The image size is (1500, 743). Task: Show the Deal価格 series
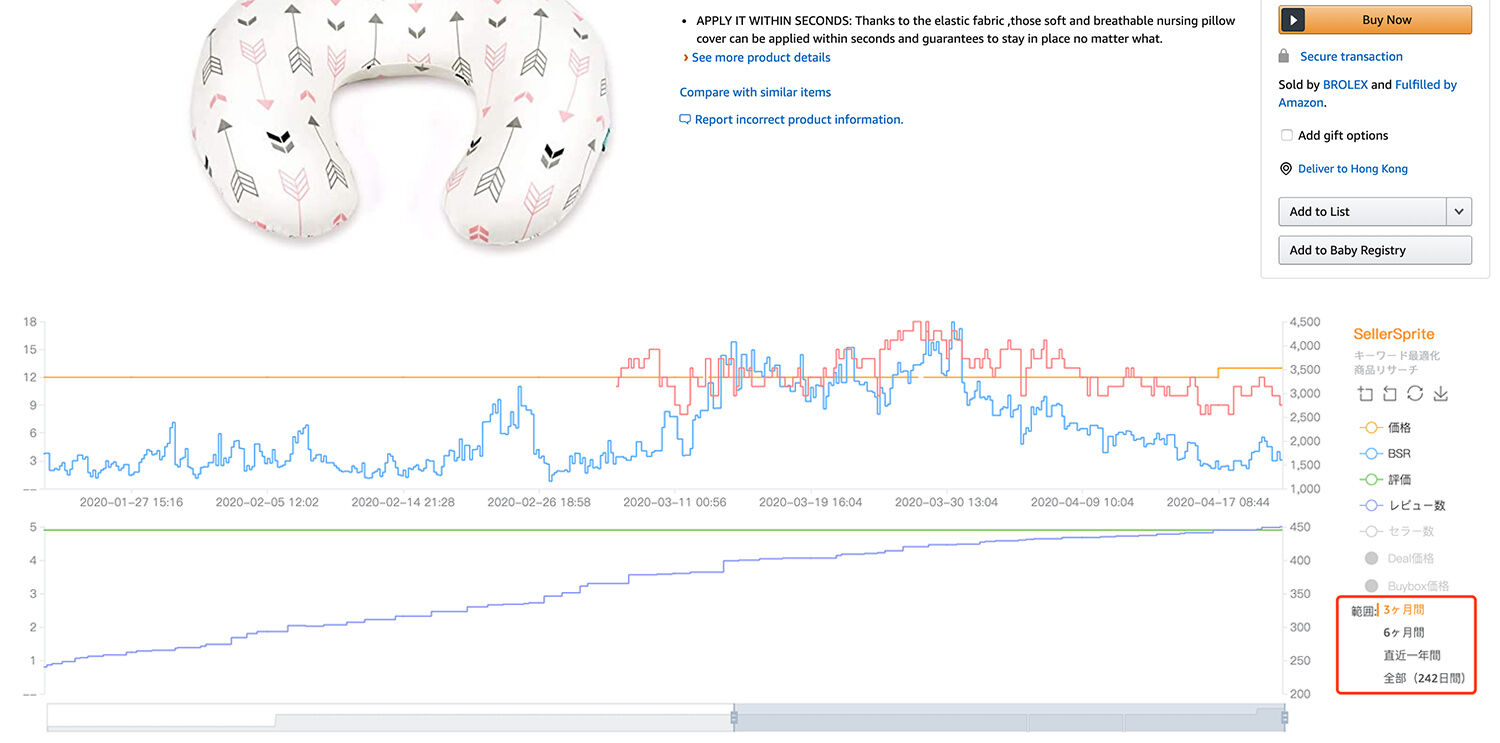click(1399, 558)
